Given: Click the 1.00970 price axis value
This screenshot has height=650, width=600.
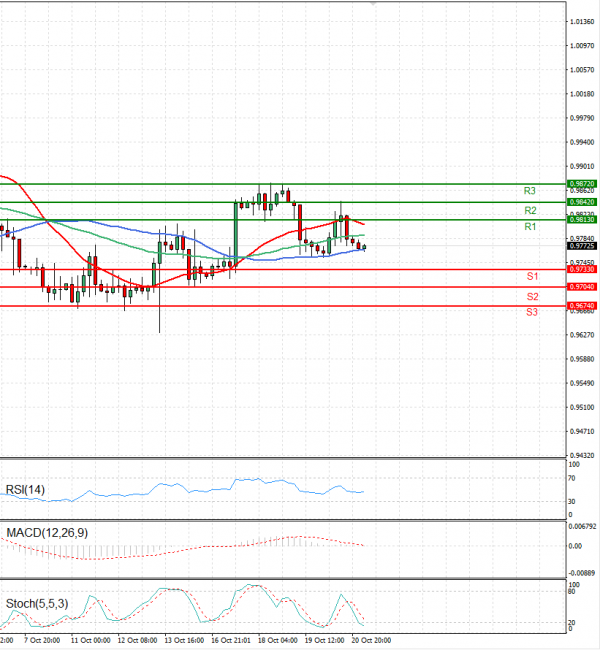Looking at the screenshot, I should 582,46.
